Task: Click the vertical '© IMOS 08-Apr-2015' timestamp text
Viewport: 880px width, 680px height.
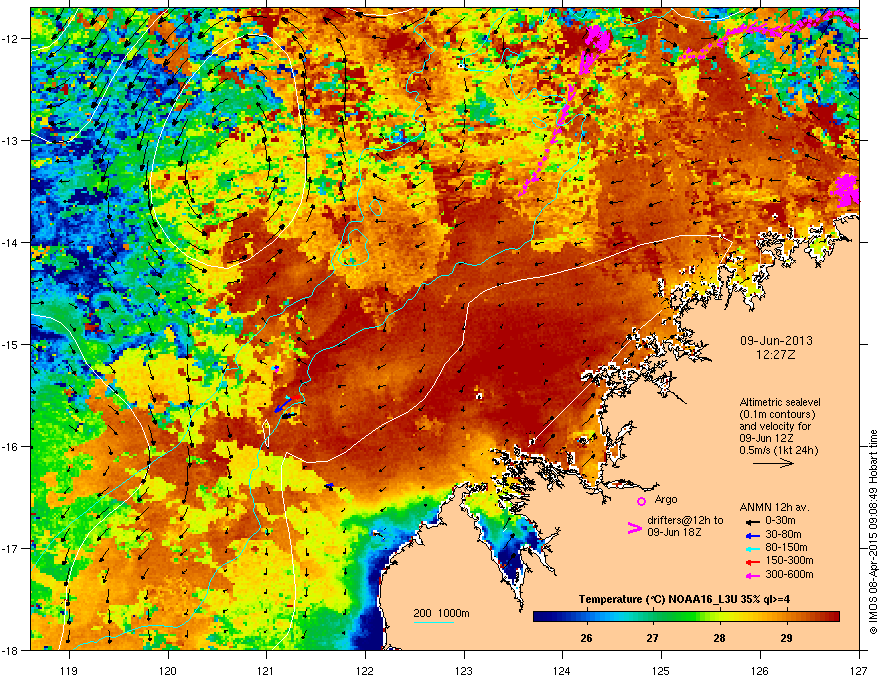Action: tap(873, 532)
